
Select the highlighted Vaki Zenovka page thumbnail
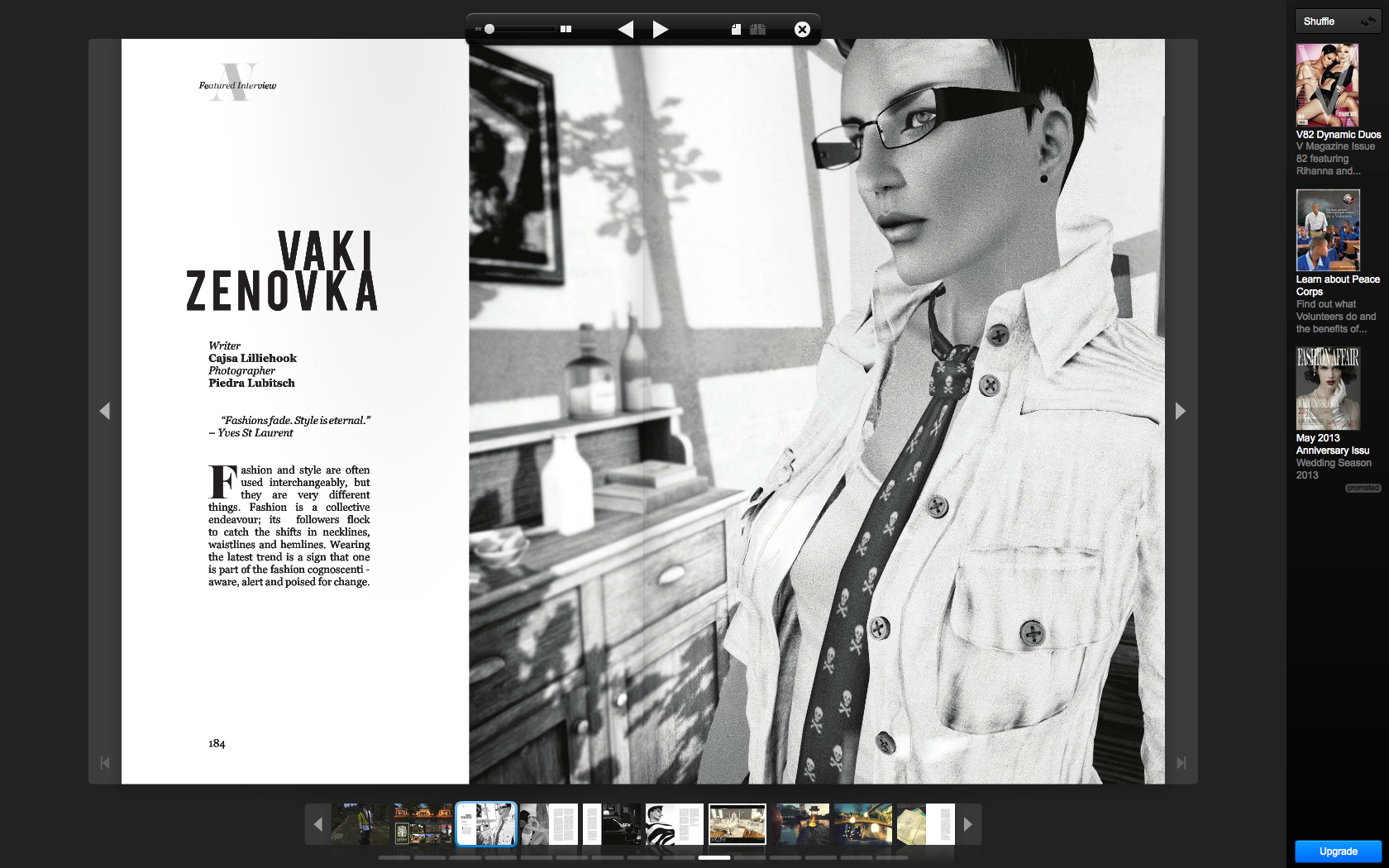click(x=485, y=823)
